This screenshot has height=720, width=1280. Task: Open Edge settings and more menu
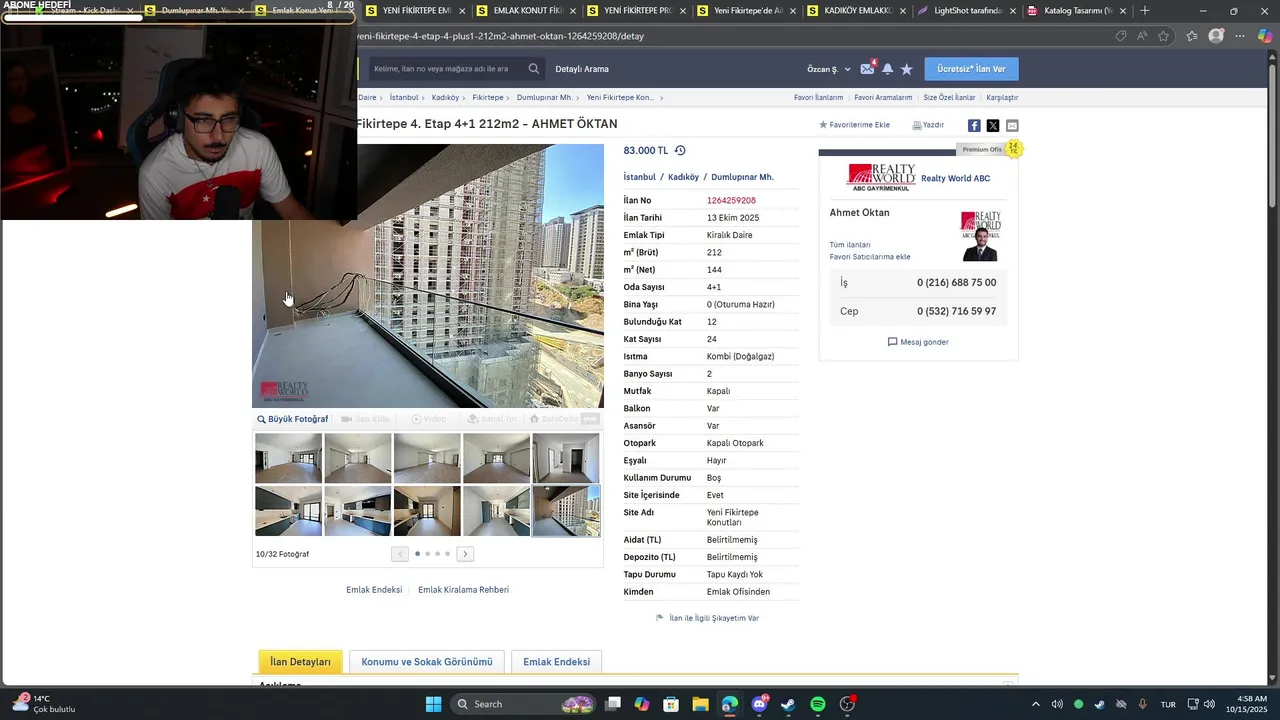coord(1240,36)
